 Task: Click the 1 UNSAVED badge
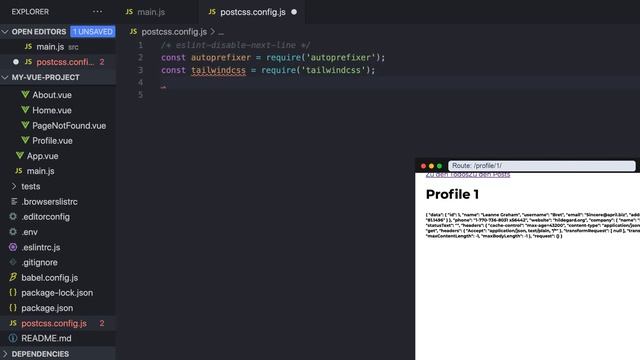click(93, 31)
